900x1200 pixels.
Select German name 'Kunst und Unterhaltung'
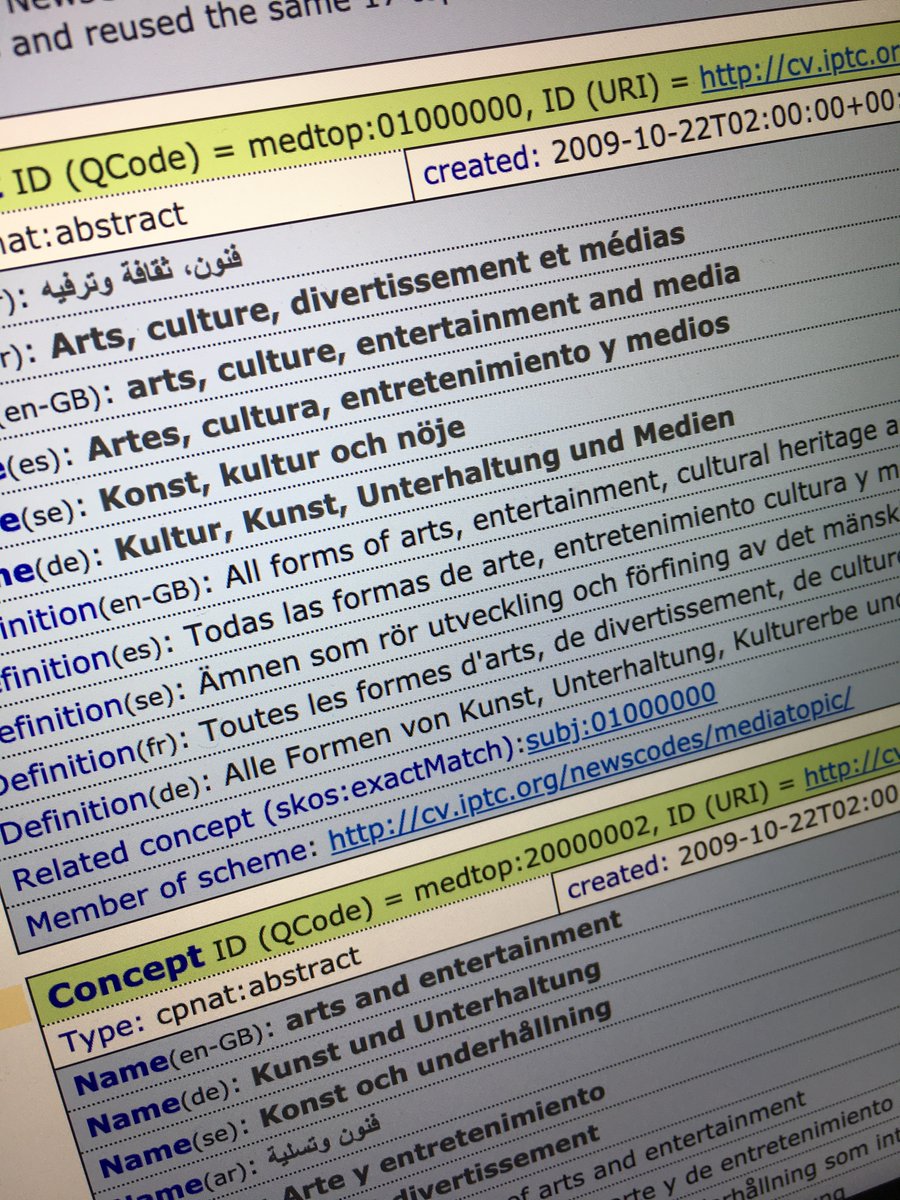426,1022
